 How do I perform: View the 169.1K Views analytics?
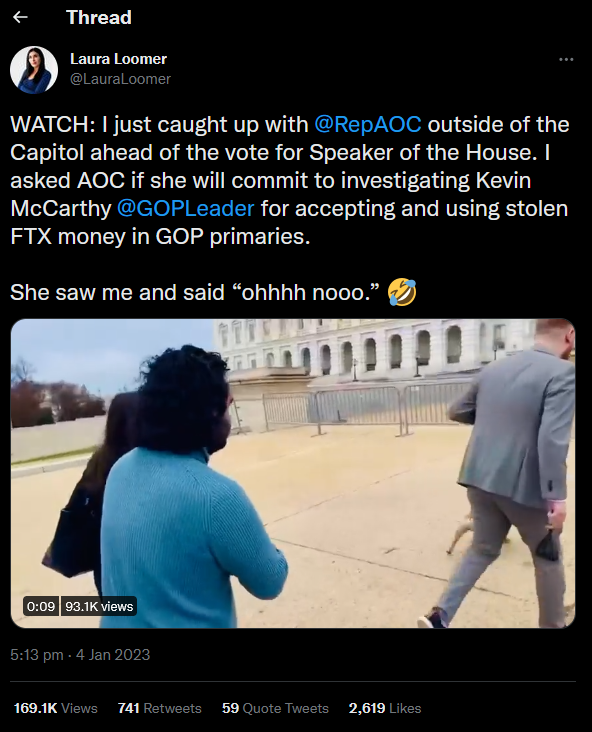[x=56, y=708]
